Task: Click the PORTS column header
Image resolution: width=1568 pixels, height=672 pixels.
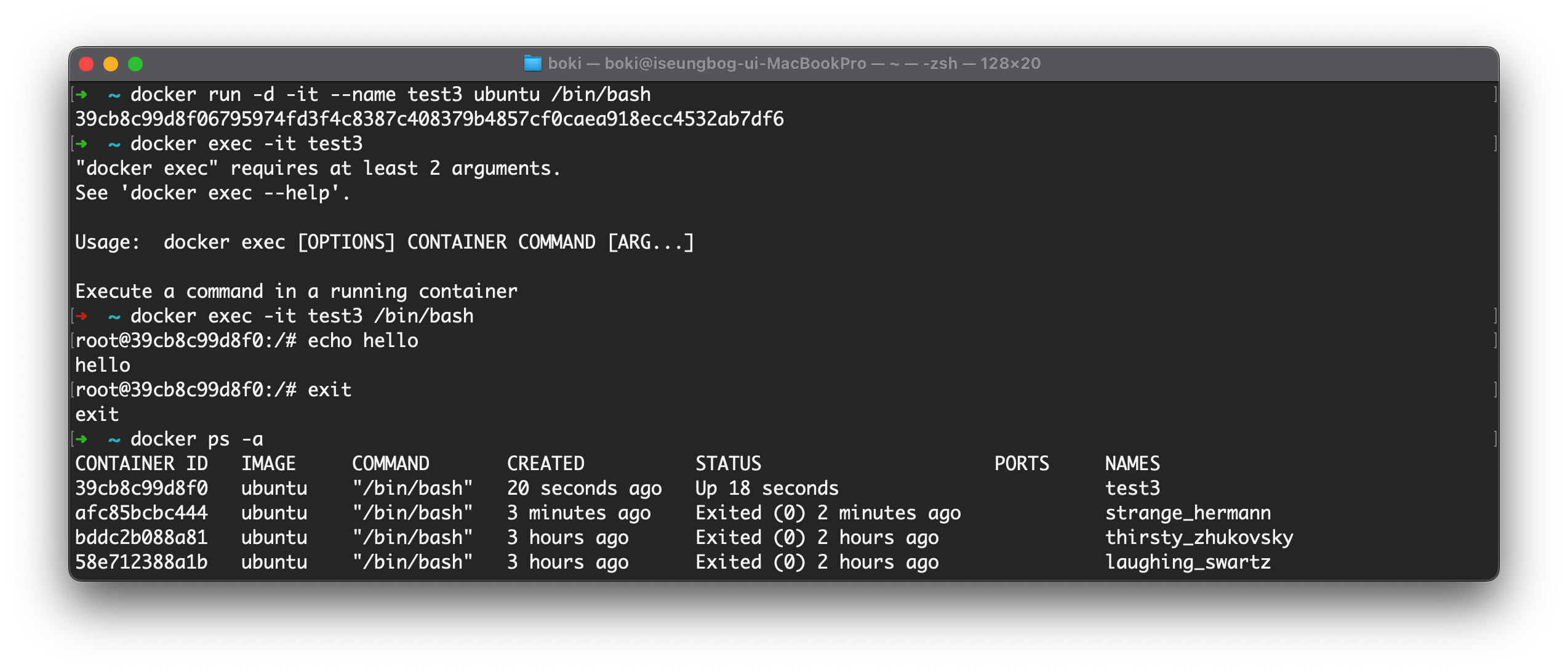Action: pos(1022,463)
